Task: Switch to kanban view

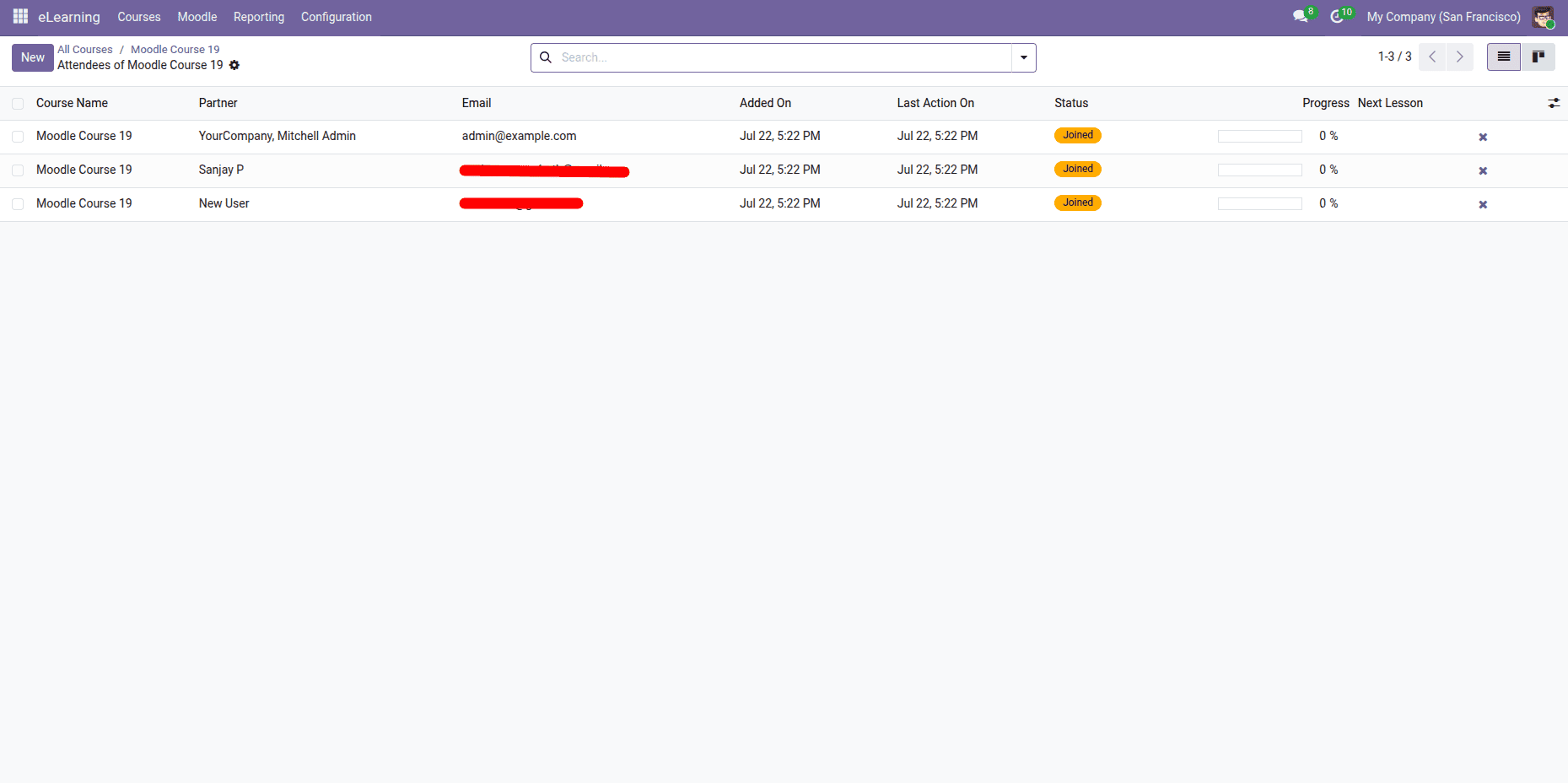Action: pyautogui.click(x=1538, y=57)
